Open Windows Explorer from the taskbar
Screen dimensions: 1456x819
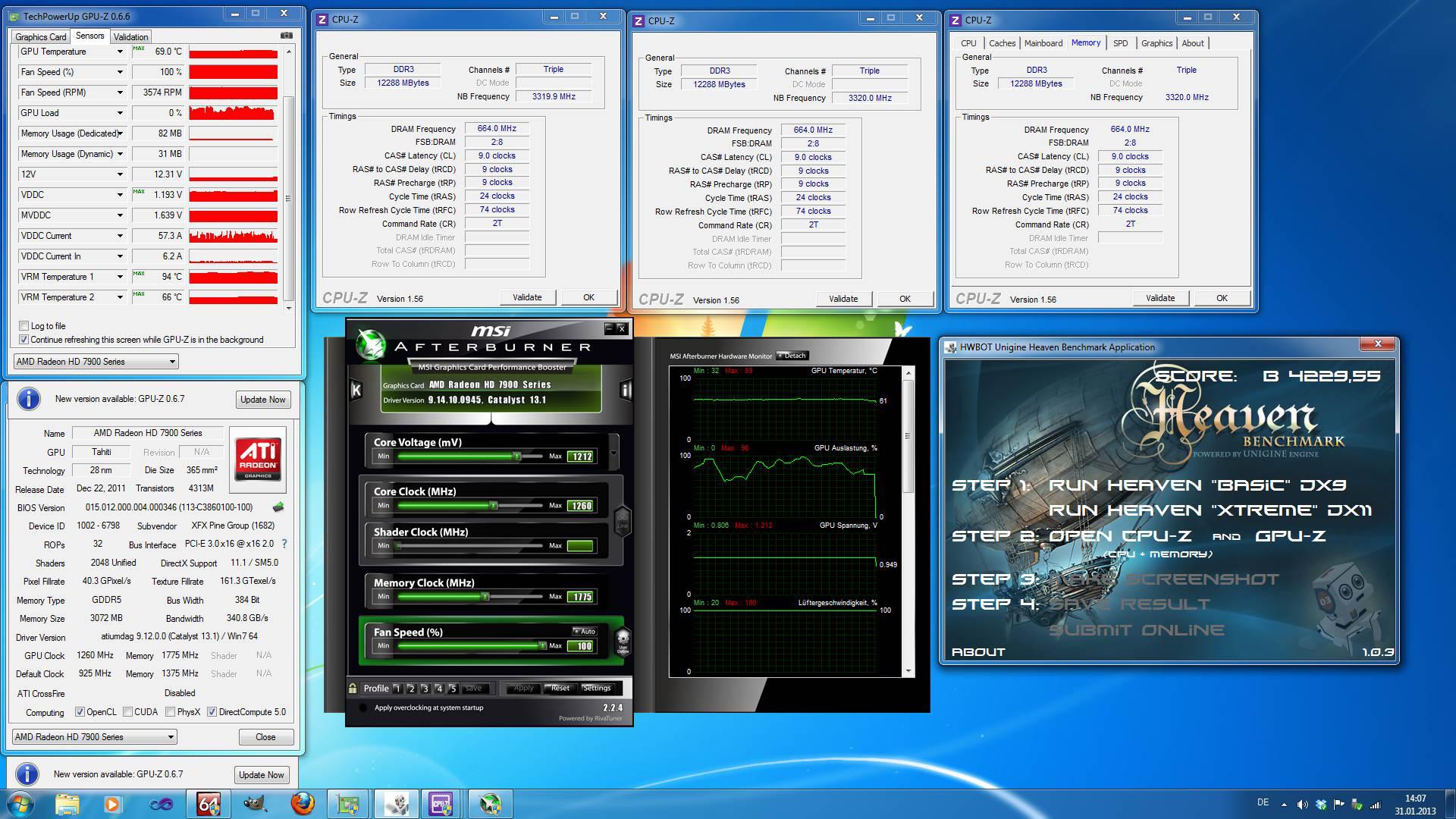pos(67,804)
